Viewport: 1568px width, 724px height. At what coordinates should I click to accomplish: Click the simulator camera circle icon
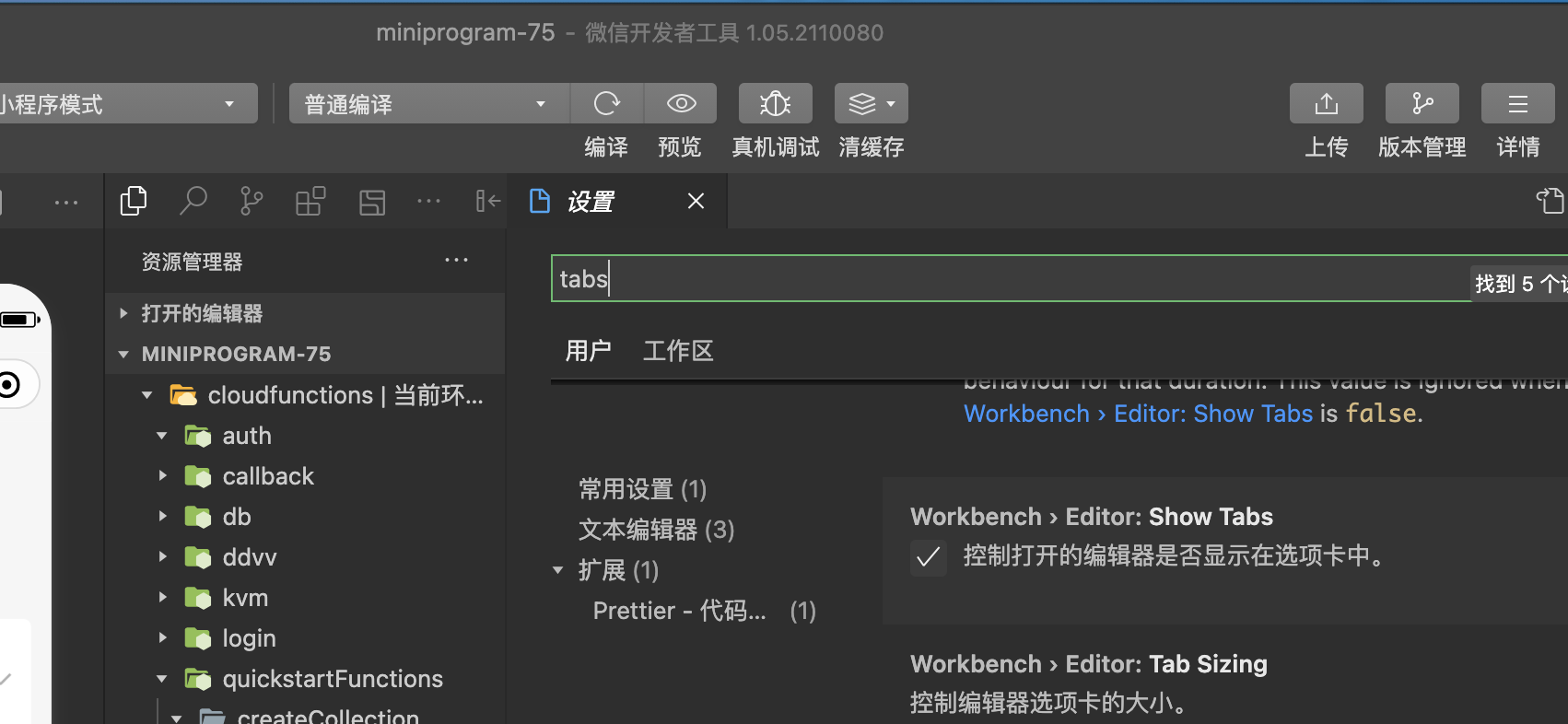(x=9, y=384)
